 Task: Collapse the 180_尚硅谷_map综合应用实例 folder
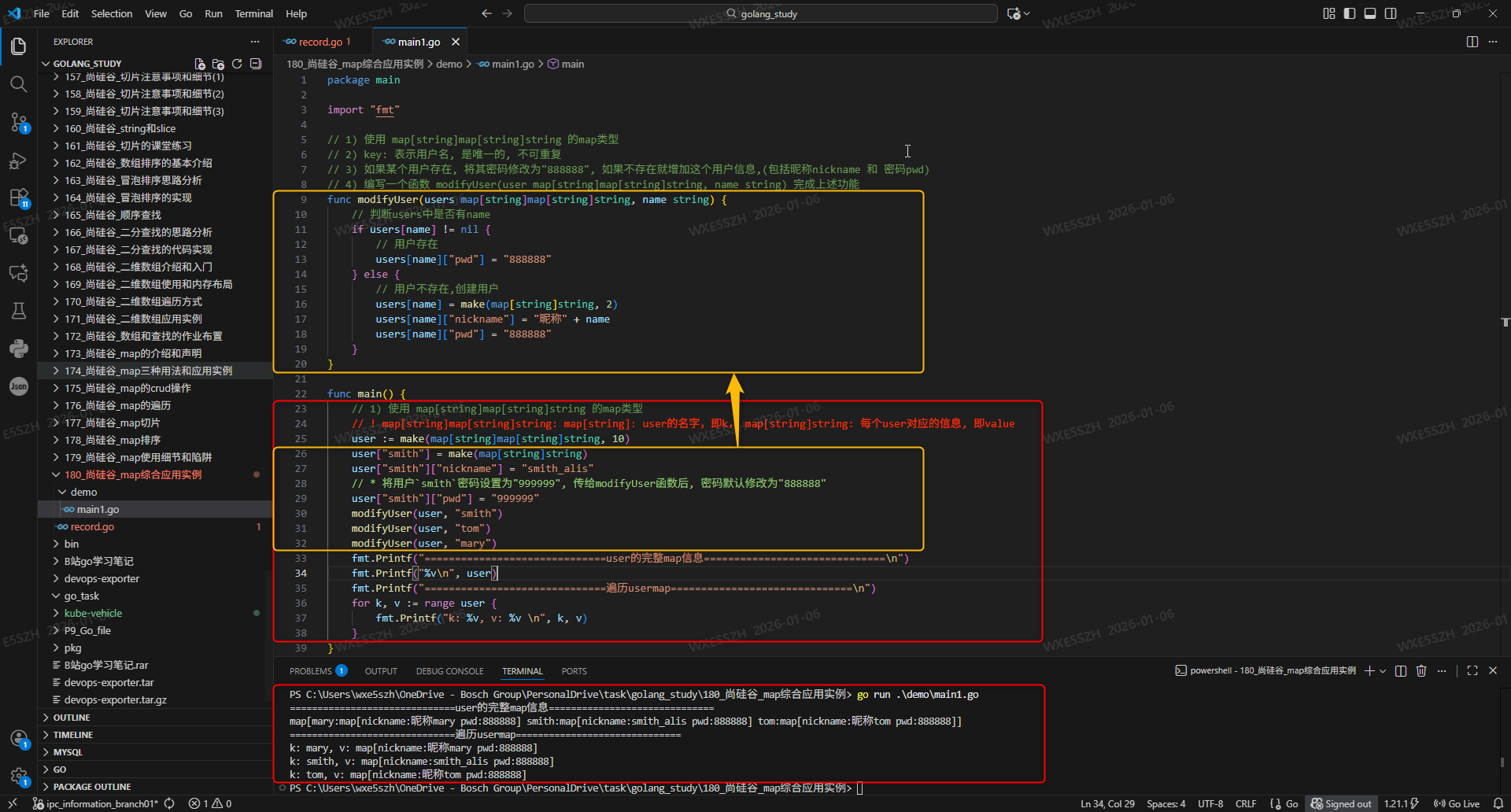coord(155,475)
